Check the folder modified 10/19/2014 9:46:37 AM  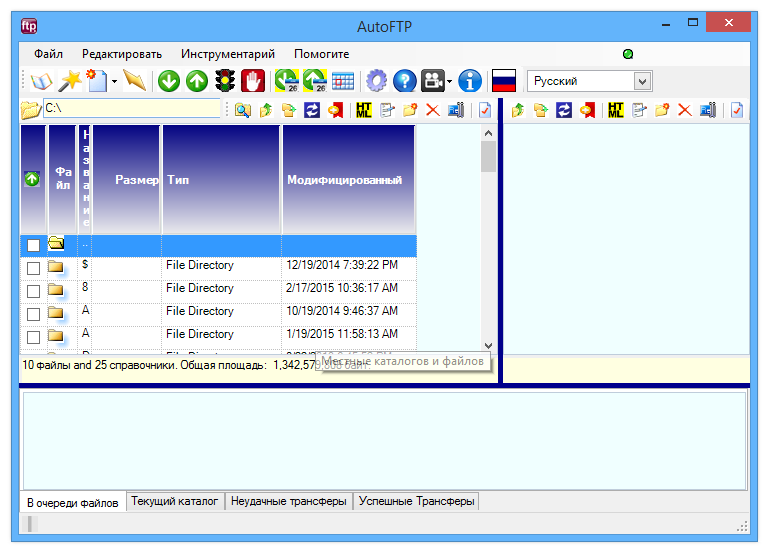click(33, 314)
